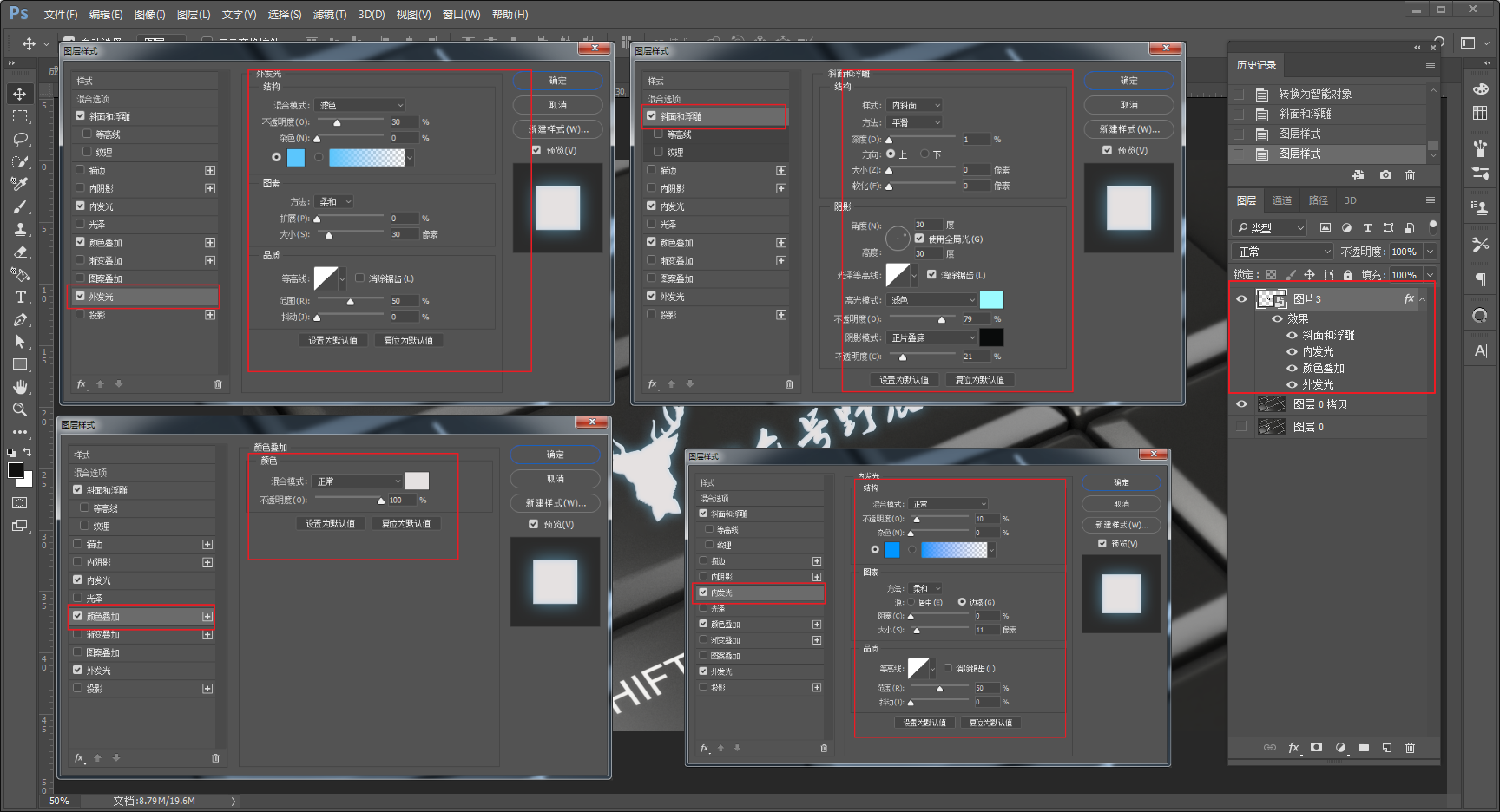The image size is (1500, 812).
Task: Open the 类型 layer filter dropdown
Action: [1269, 228]
